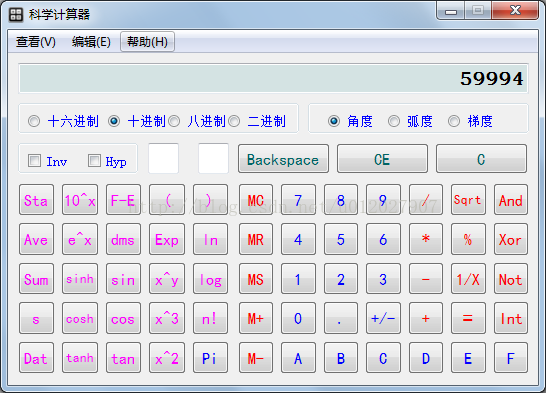
Task: Click the digit 9 key
Action: (x=383, y=200)
